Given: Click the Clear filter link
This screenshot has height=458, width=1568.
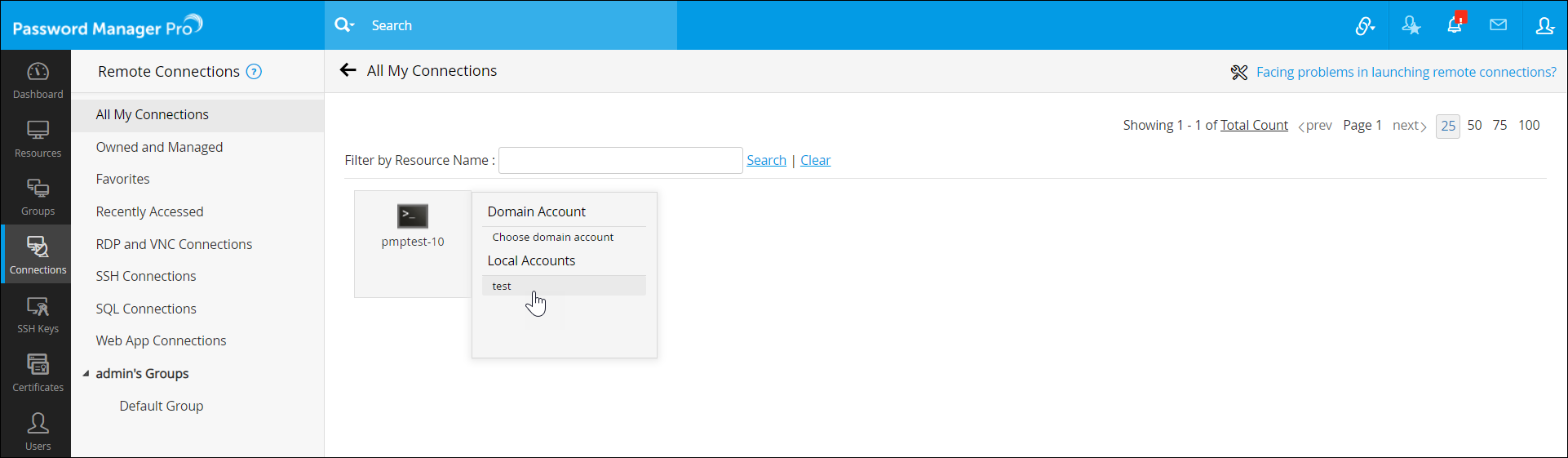Looking at the screenshot, I should pos(815,160).
